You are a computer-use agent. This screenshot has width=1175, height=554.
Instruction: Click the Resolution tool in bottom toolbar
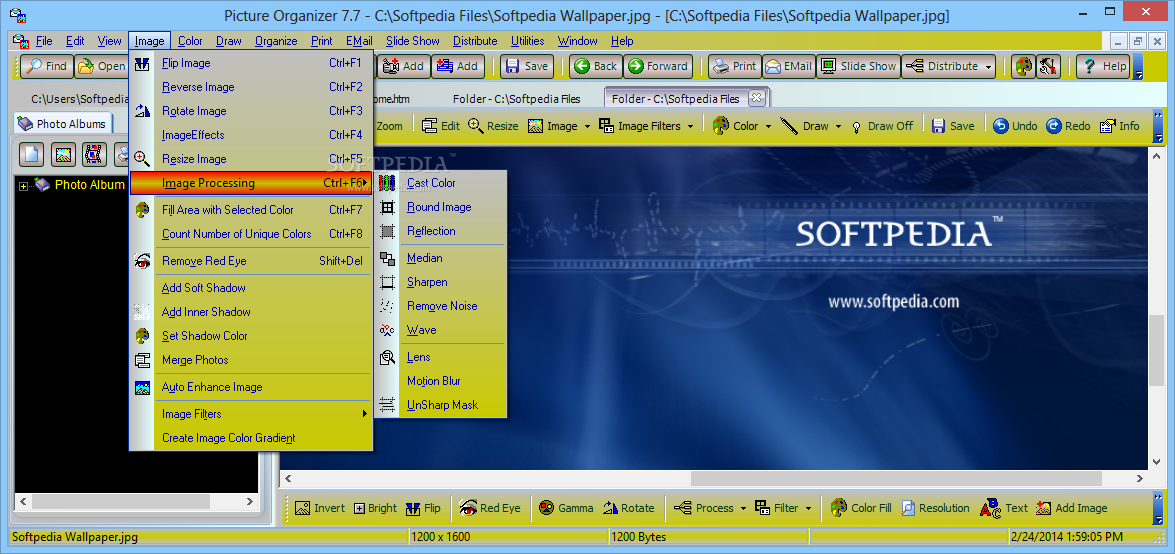tap(935, 508)
